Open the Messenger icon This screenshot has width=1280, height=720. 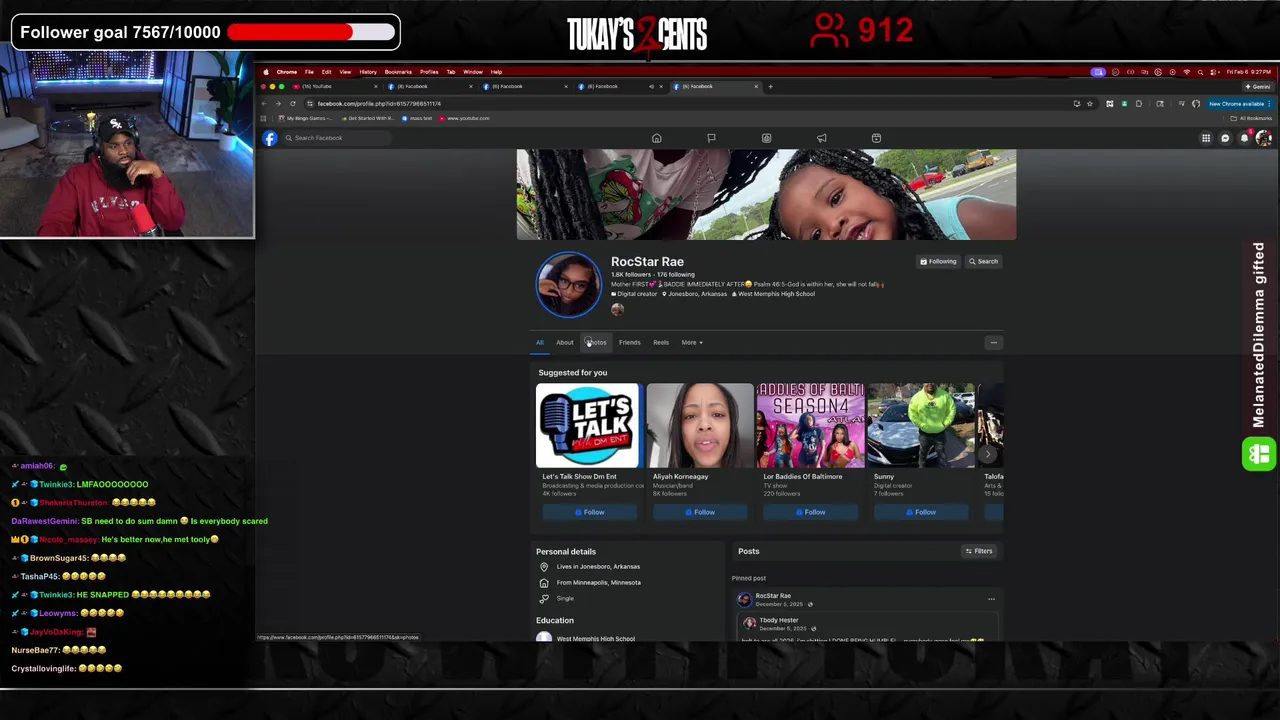[1225, 138]
